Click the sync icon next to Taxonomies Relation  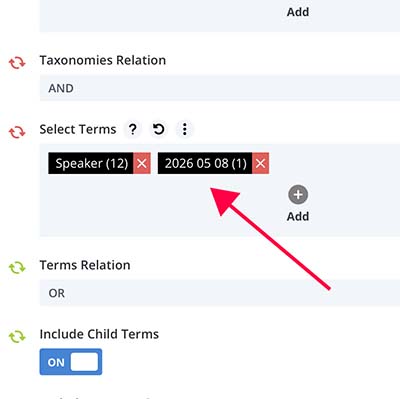(x=17, y=63)
